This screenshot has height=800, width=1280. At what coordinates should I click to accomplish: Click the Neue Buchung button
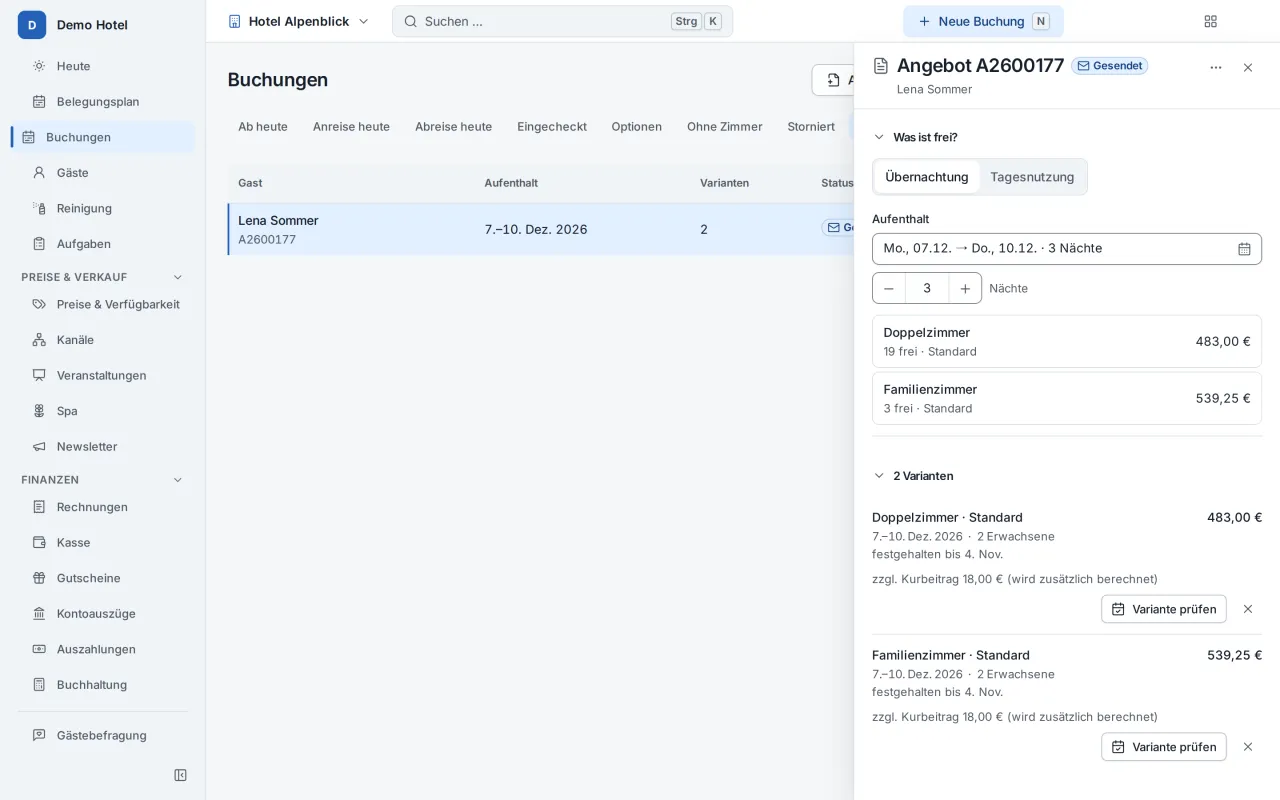(983, 21)
